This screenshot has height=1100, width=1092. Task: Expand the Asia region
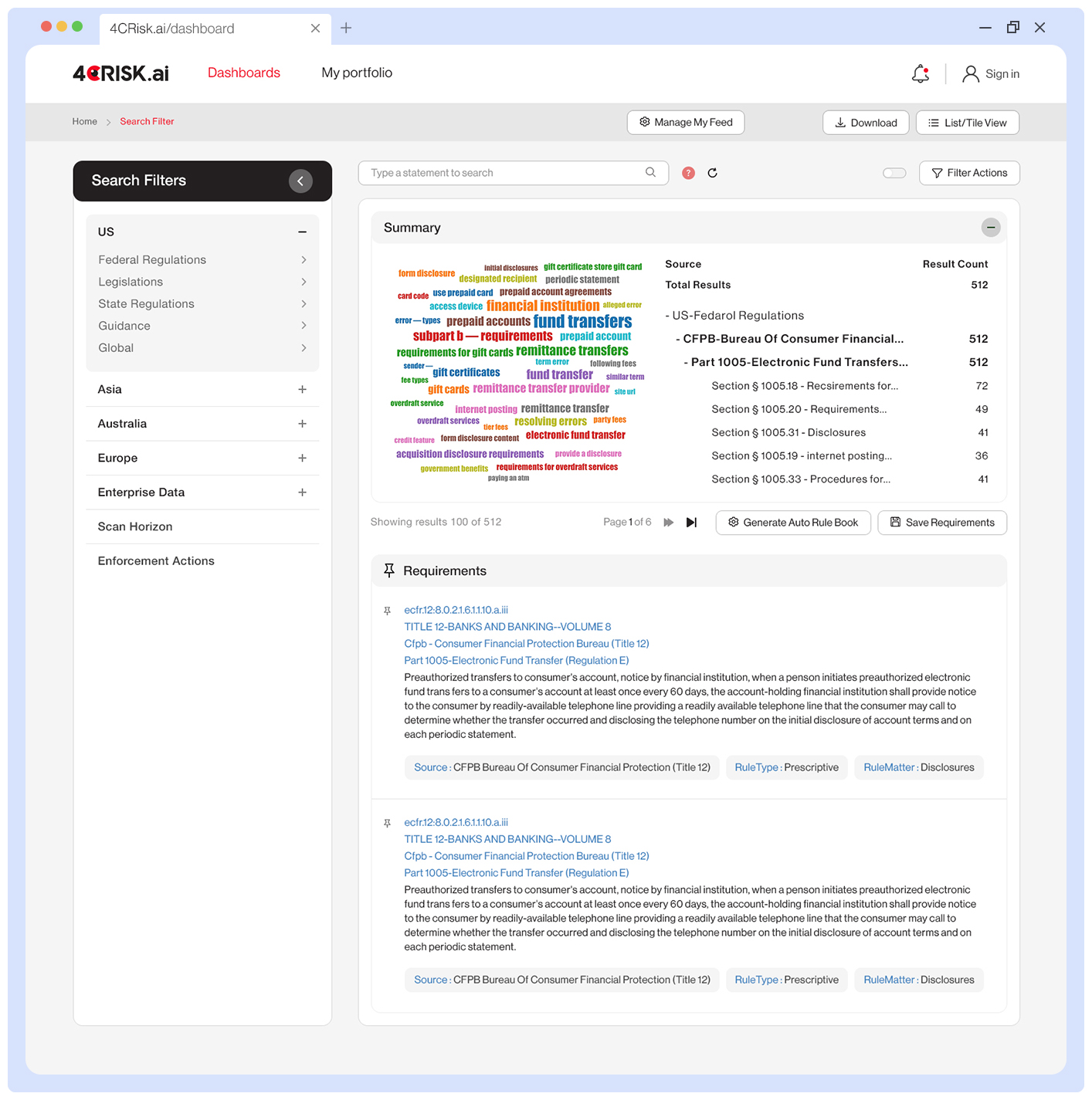pos(303,390)
